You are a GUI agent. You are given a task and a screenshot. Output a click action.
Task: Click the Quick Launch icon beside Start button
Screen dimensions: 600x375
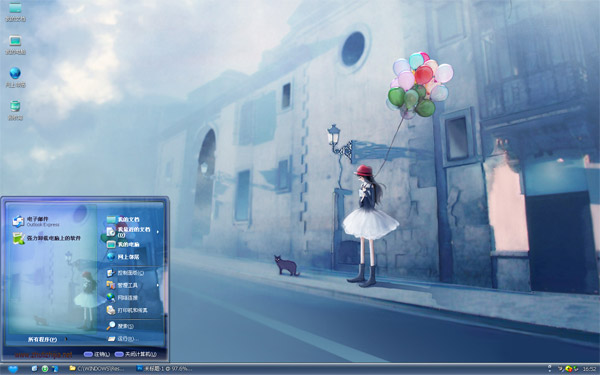(34, 369)
